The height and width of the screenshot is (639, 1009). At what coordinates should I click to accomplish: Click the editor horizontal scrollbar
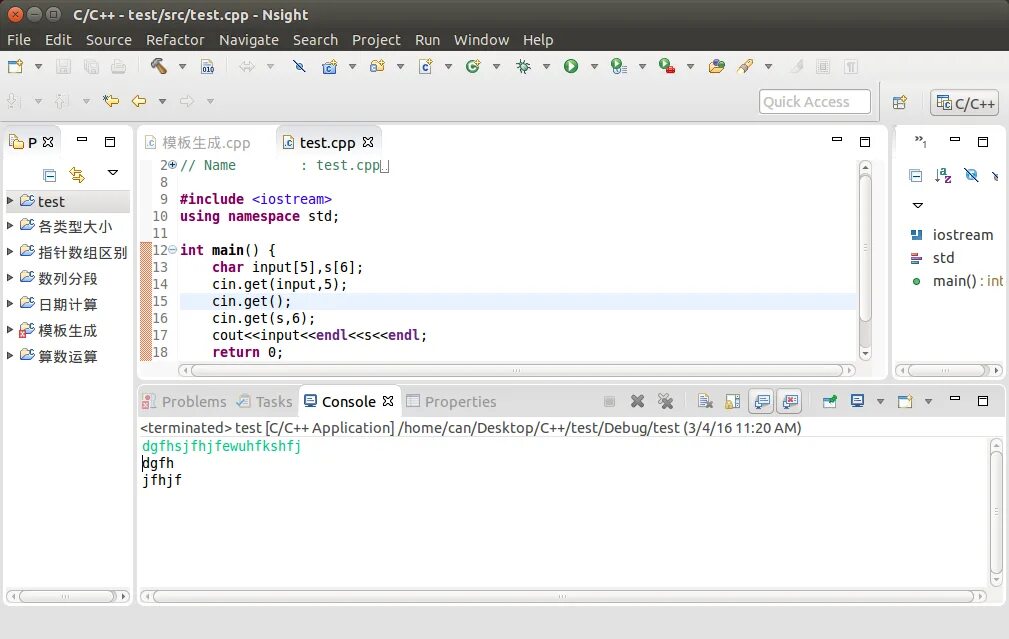pos(517,370)
